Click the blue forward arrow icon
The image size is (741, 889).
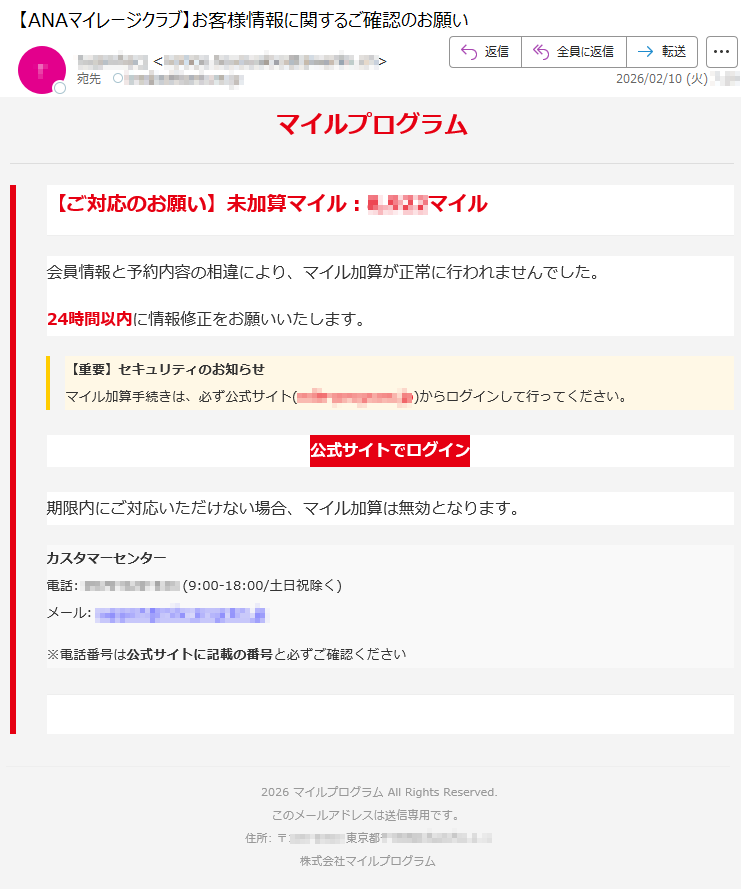point(645,52)
